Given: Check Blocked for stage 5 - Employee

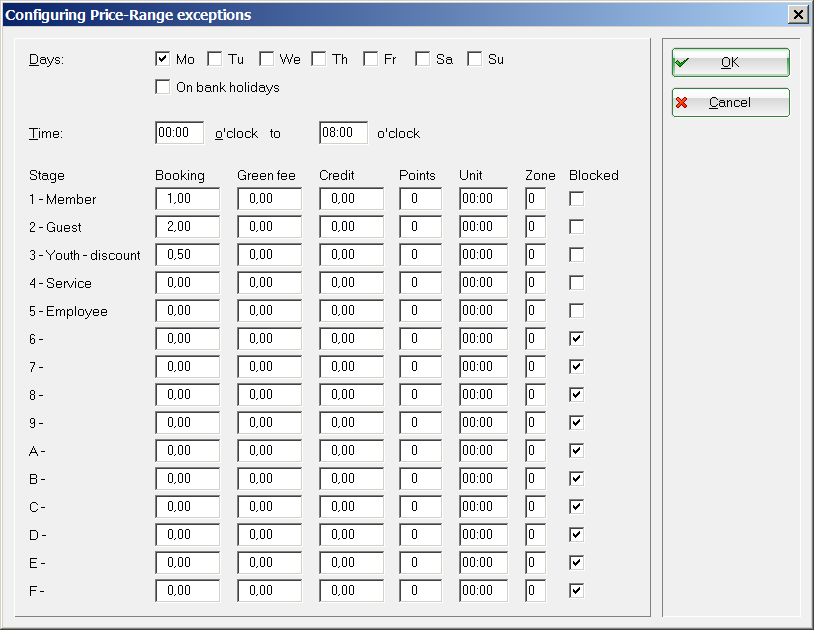Looking at the screenshot, I should coord(576,311).
